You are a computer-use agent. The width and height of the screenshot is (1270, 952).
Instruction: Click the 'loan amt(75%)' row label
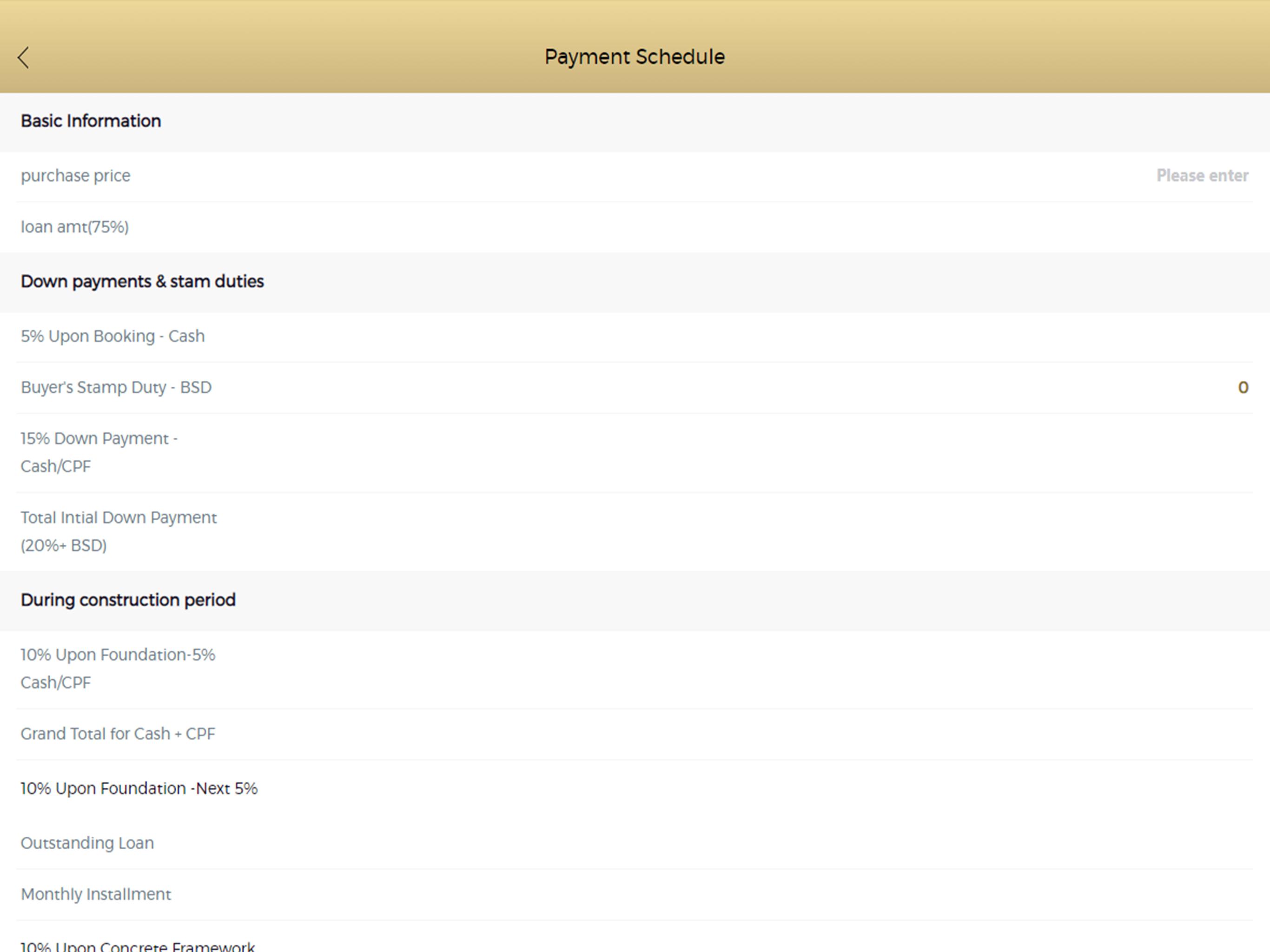coord(75,227)
